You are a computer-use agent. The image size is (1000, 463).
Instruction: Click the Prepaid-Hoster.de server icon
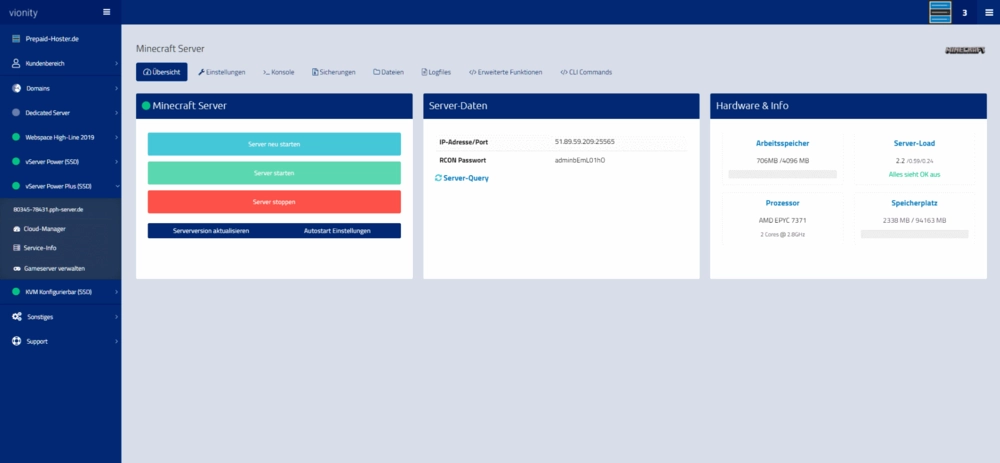(17, 39)
